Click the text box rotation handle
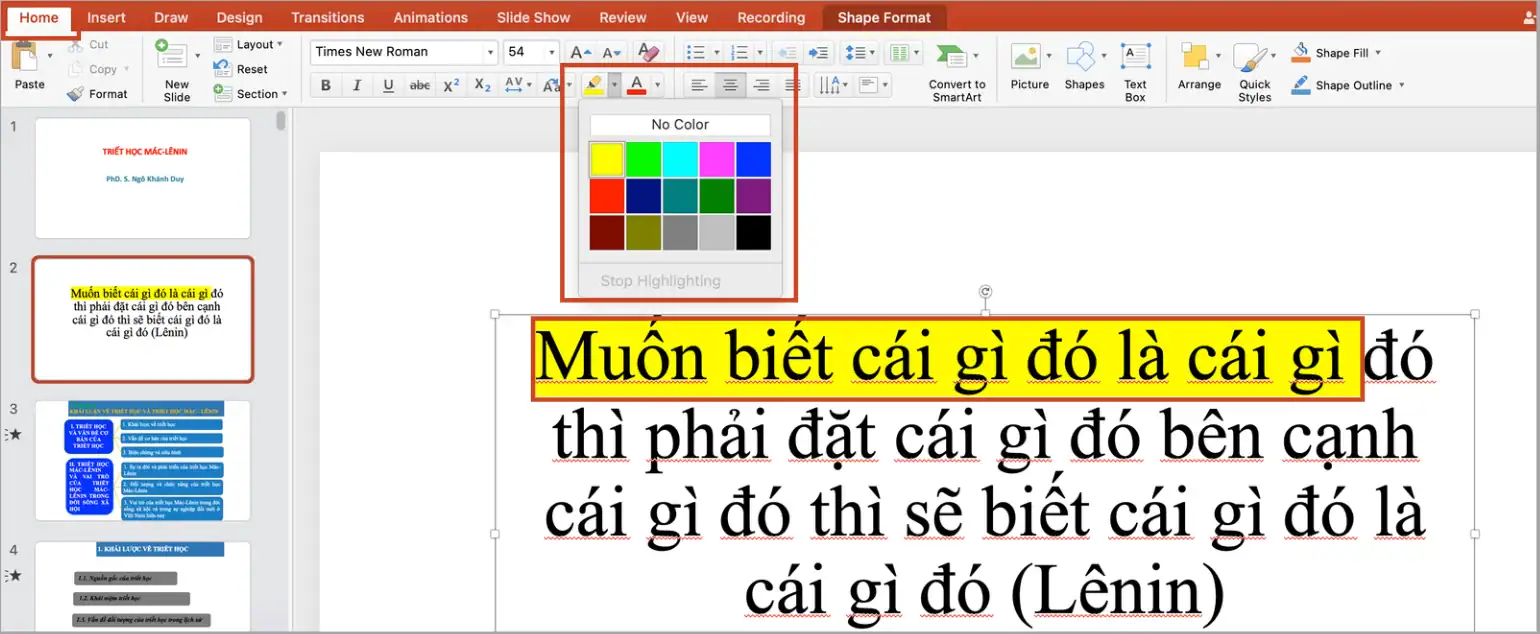 [985, 291]
